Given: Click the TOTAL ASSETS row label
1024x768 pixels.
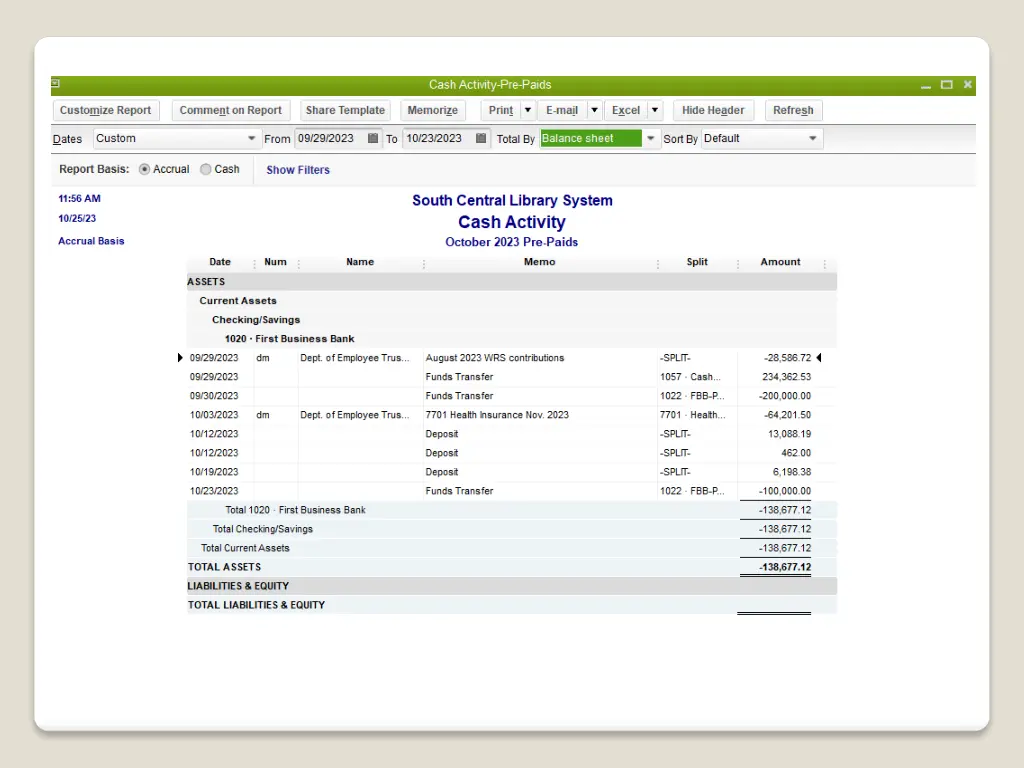Looking at the screenshot, I should pos(224,567).
